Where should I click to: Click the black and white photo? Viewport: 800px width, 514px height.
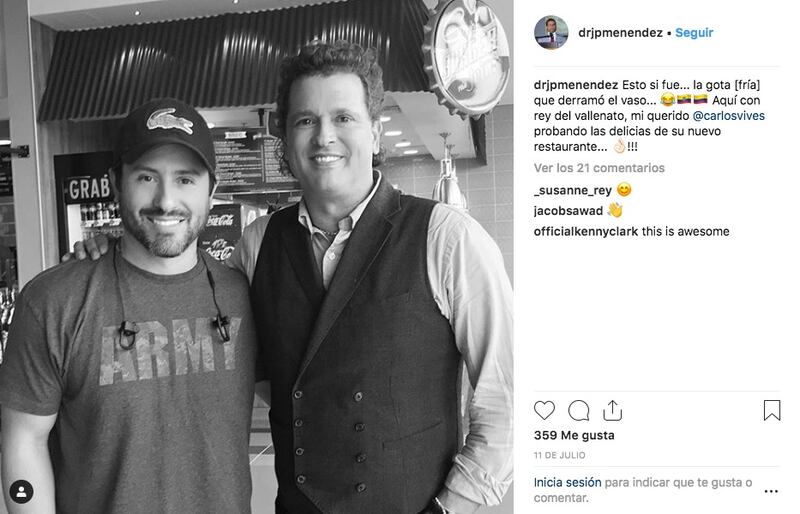[257, 257]
